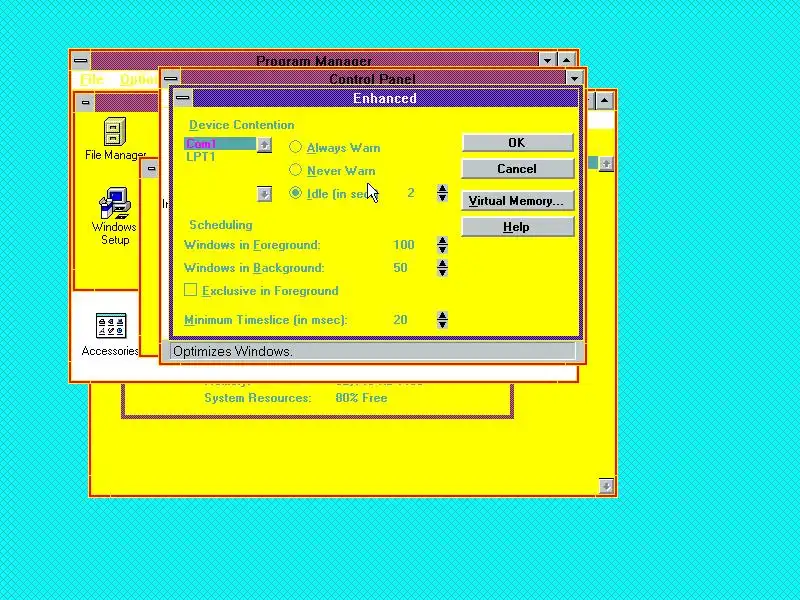Click Minimum Timeslice value 20
The image size is (800, 600).
(x=401, y=320)
